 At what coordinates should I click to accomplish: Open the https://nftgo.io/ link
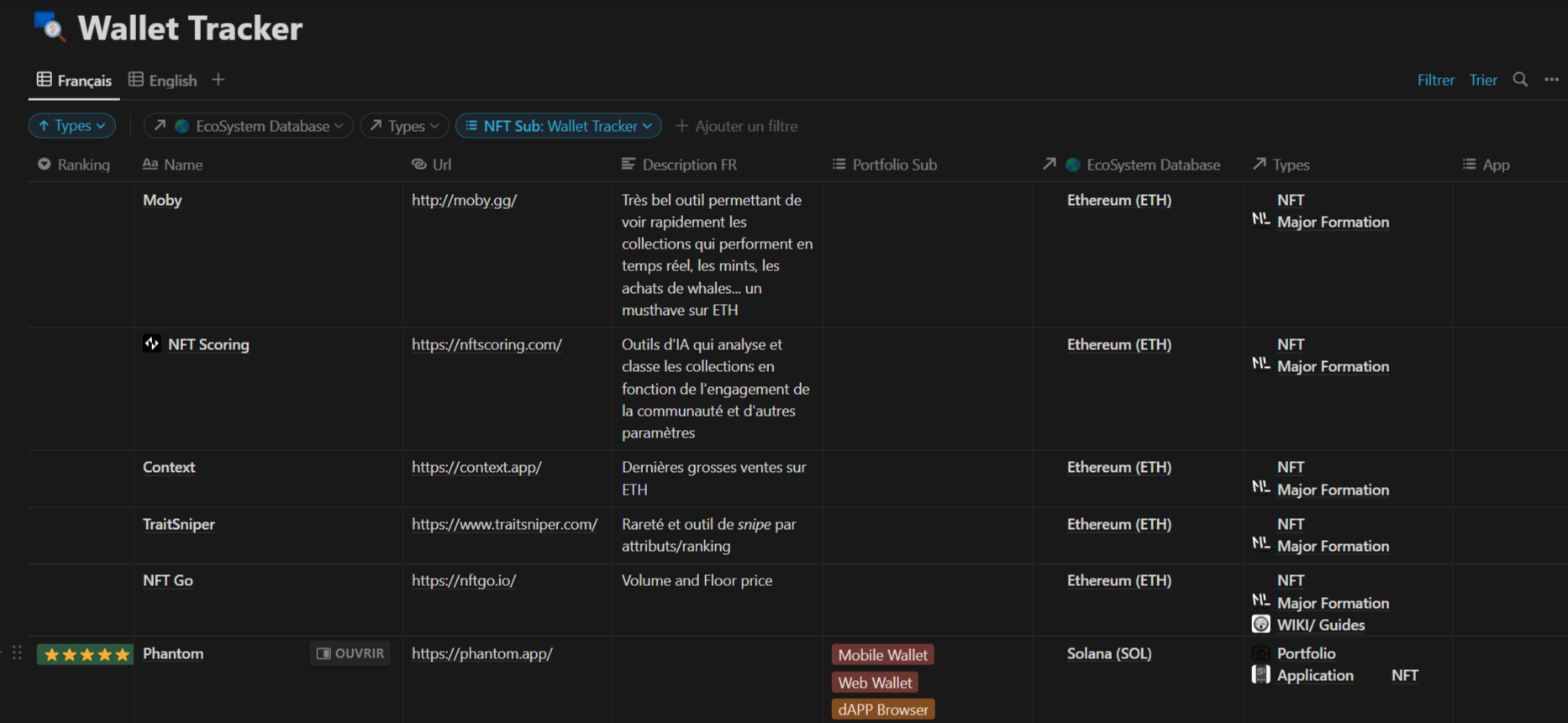click(x=464, y=580)
